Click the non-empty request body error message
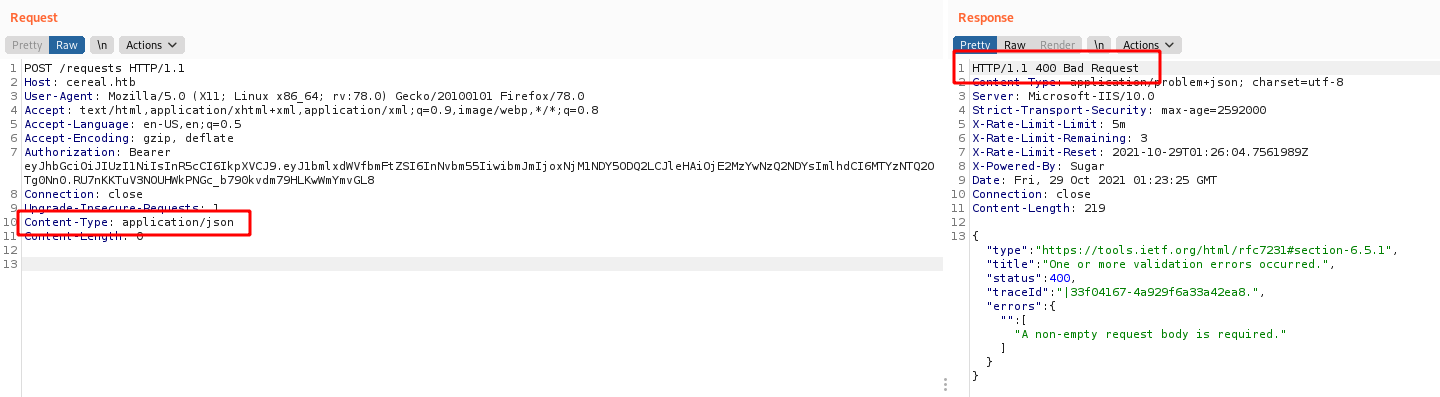The width and height of the screenshot is (1440, 397). coord(1150,334)
